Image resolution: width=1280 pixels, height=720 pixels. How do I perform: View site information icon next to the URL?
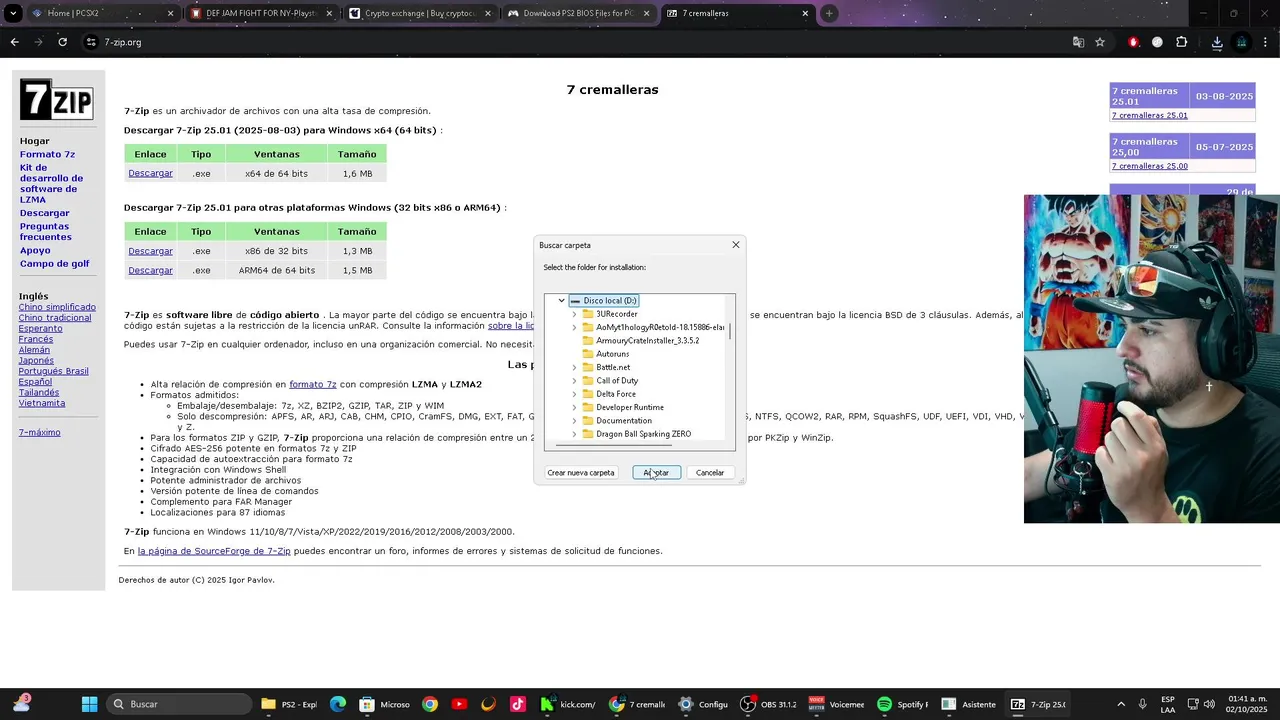coord(91,42)
